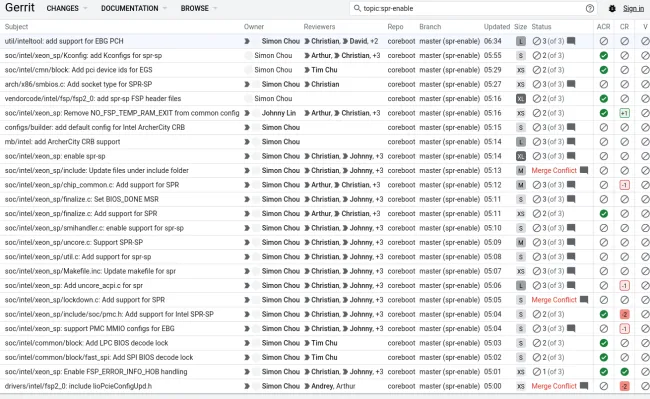Click size M badge in uncore.c row
650x399 pixels.
click(521, 242)
